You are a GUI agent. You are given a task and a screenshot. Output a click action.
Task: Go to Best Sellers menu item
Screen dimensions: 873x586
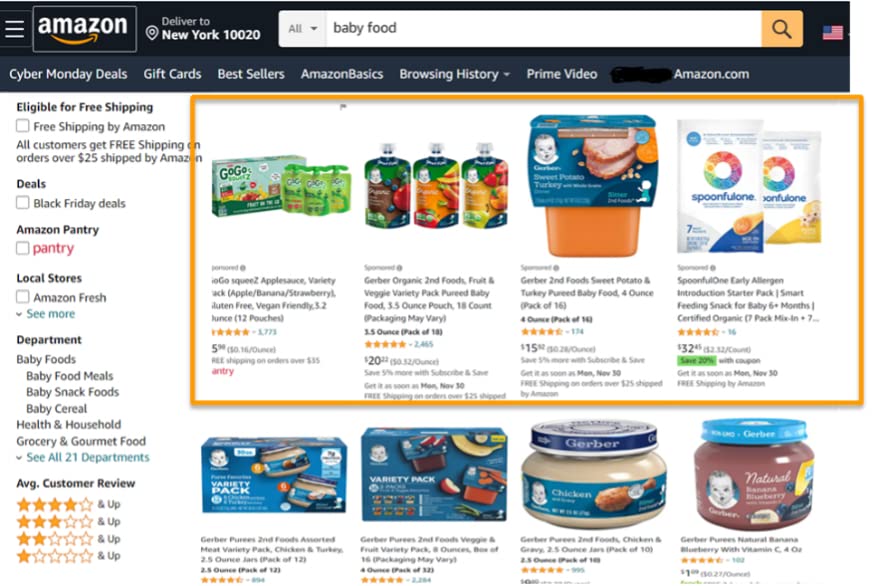(x=251, y=74)
